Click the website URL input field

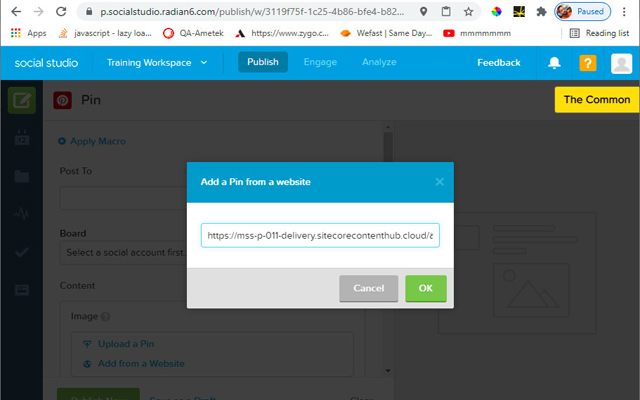click(320, 235)
